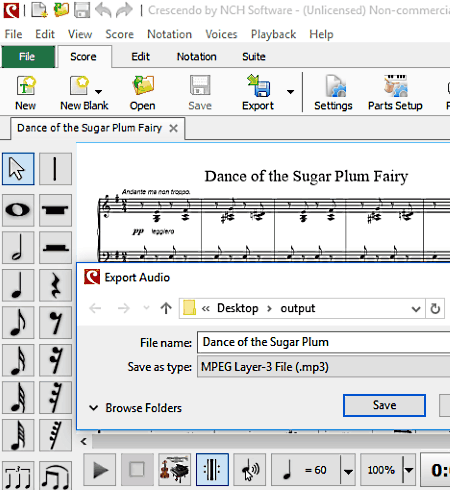Open the instruments selection icon

point(175,469)
